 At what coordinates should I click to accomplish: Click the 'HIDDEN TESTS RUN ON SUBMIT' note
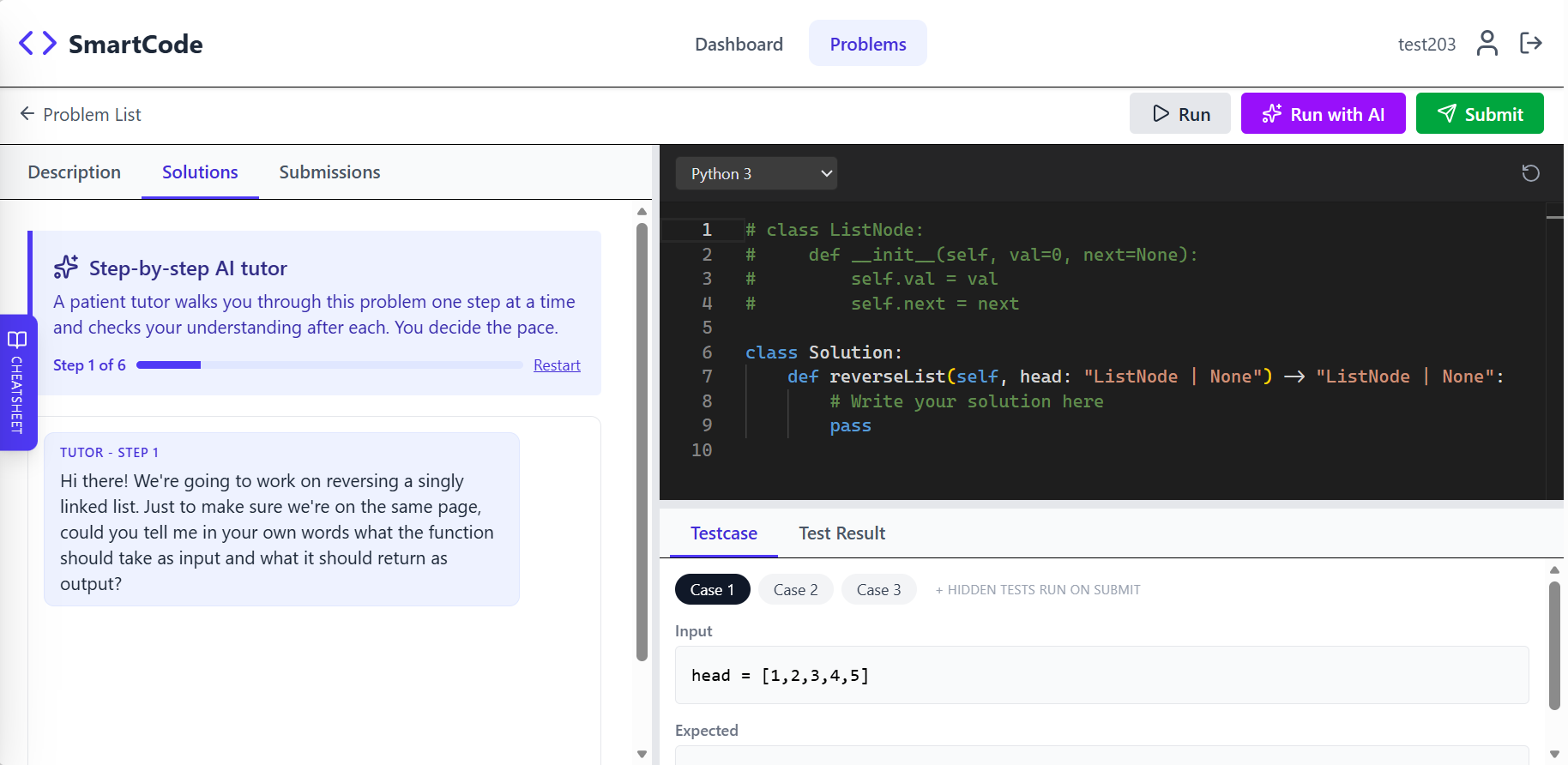(1038, 590)
